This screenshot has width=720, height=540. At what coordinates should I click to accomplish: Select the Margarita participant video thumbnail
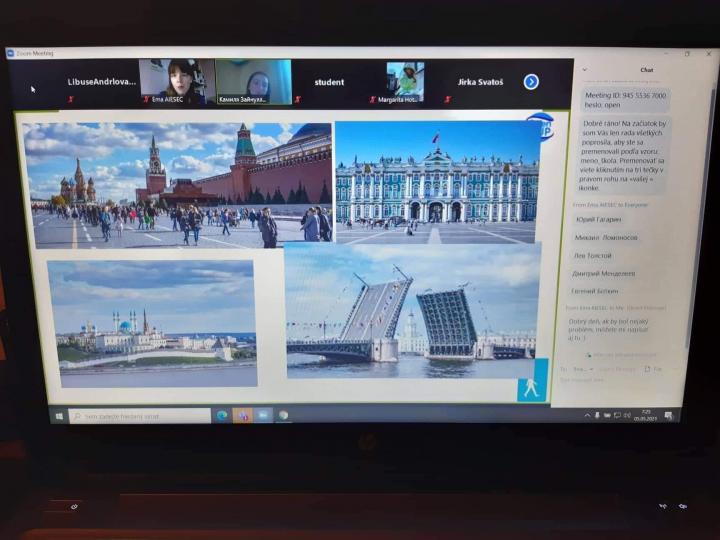point(405,83)
